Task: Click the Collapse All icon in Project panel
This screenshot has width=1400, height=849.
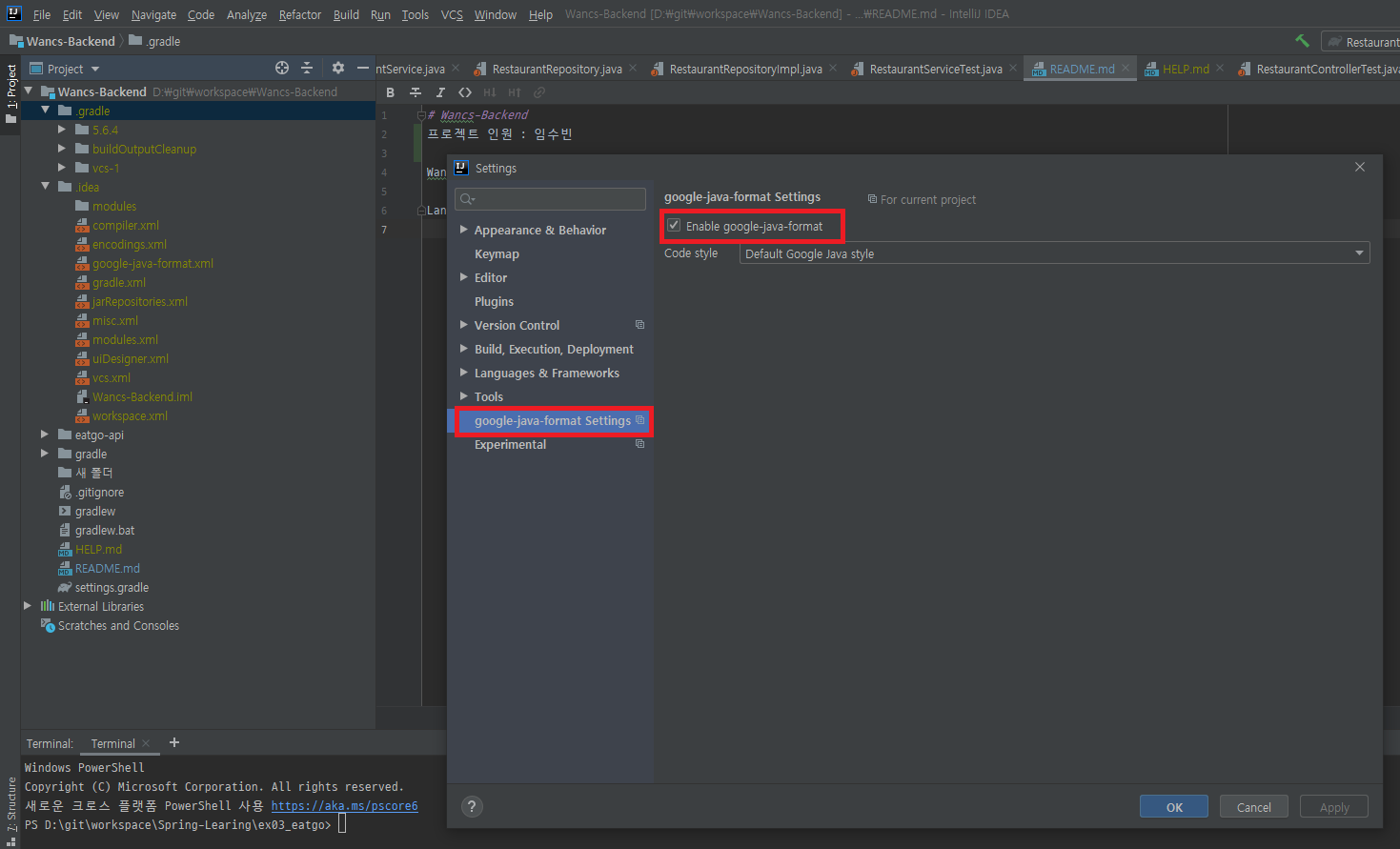Action: point(307,68)
